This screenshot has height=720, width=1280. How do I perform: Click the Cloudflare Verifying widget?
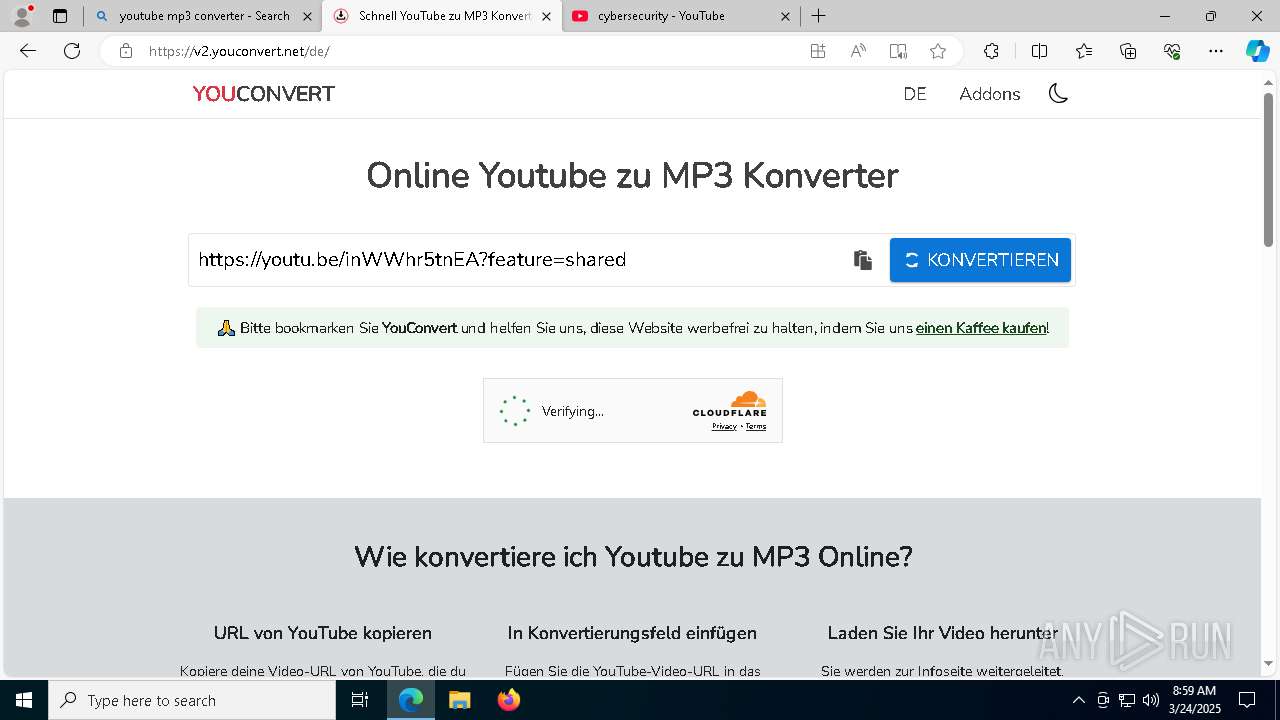(632, 411)
